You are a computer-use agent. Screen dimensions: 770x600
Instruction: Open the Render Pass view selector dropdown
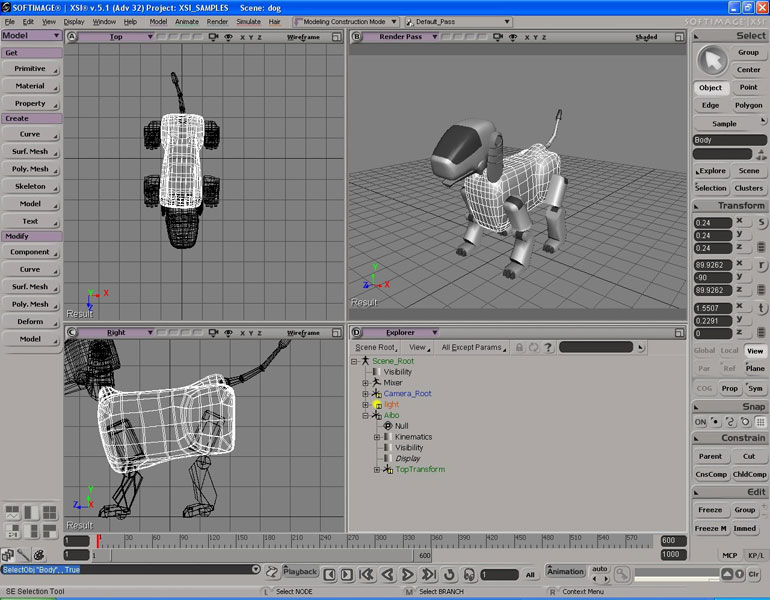coord(401,37)
